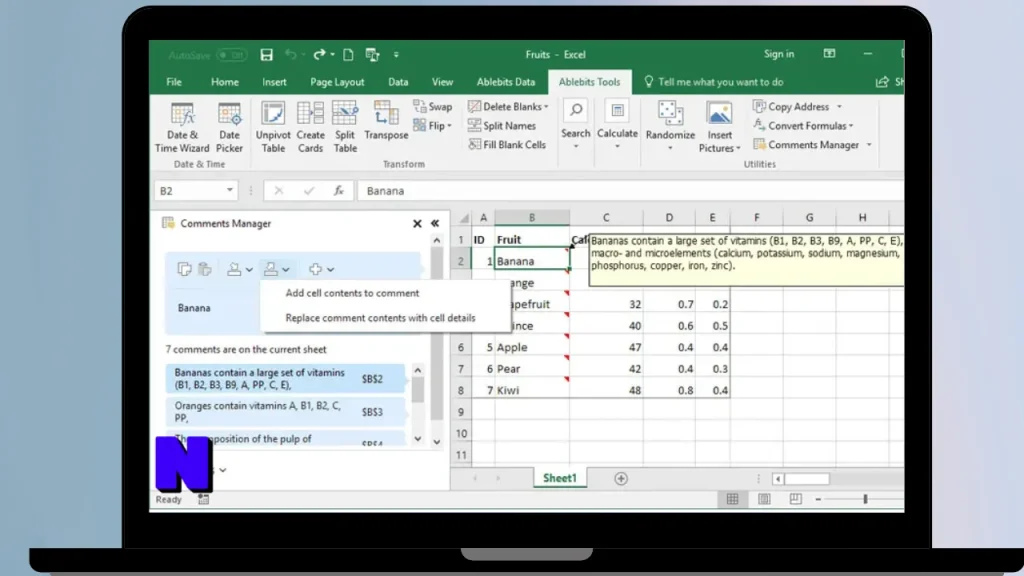
Task: Toggle the AutoSave switch
Action: click(x=232, y=55)
